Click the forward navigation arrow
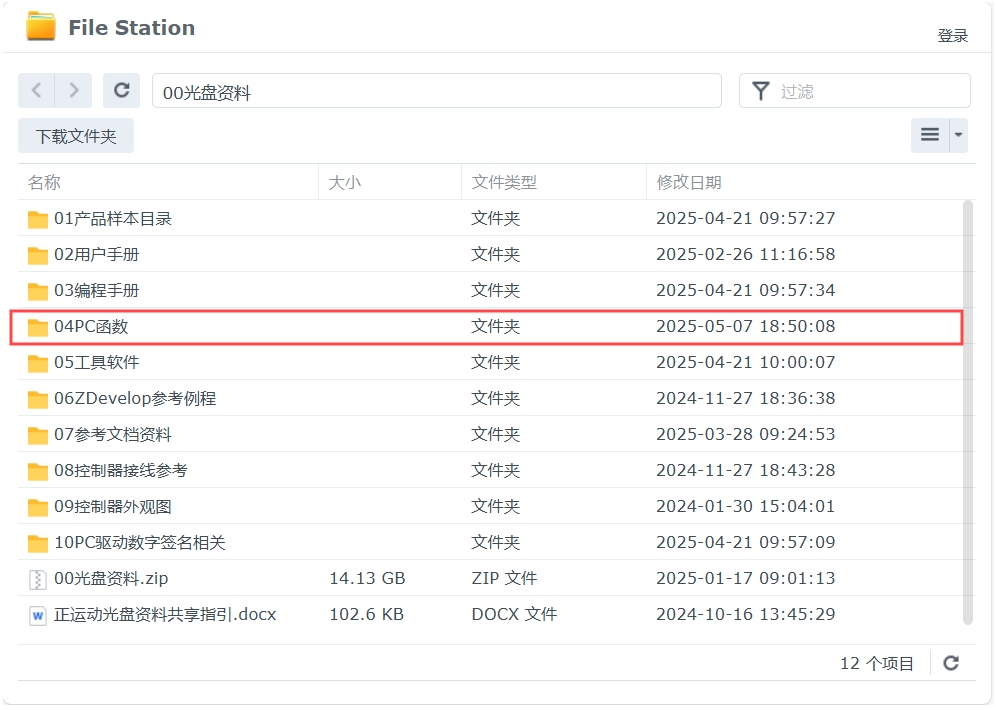The image size is (996, 710). (x=74, y=90)
